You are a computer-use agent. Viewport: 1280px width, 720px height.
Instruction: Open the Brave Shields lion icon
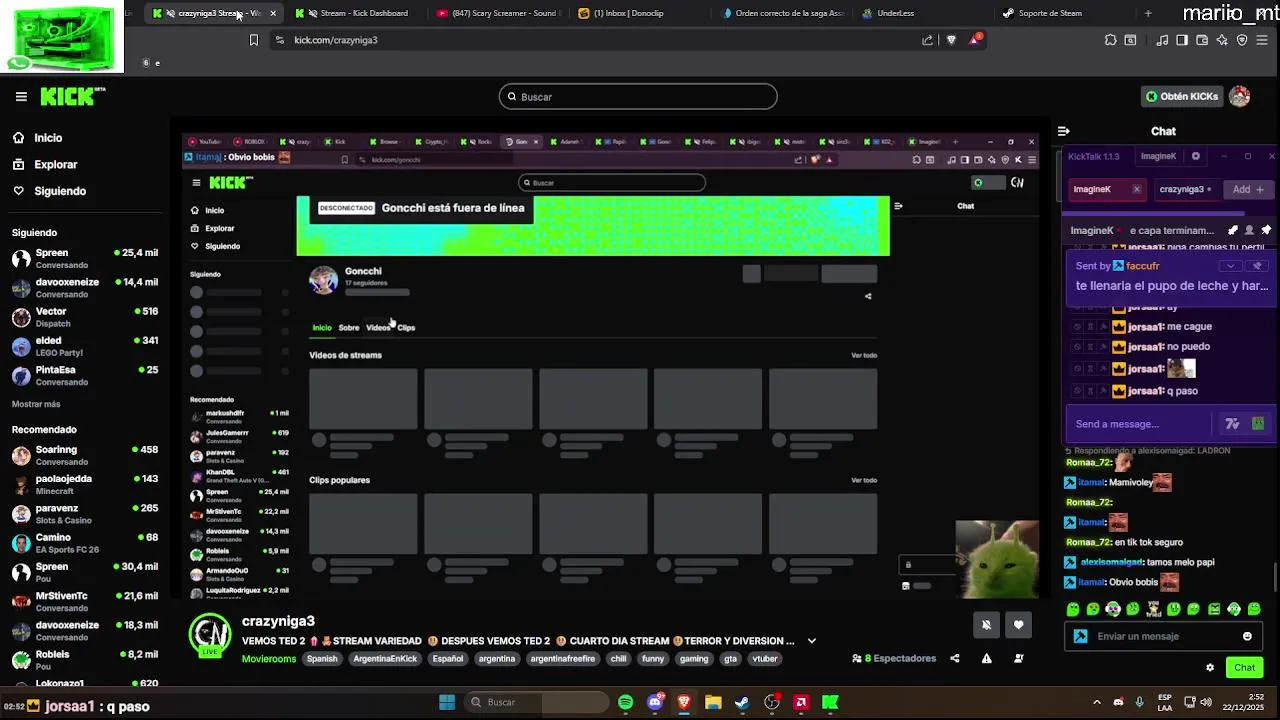pyautogui.click(x=951, y=40)
